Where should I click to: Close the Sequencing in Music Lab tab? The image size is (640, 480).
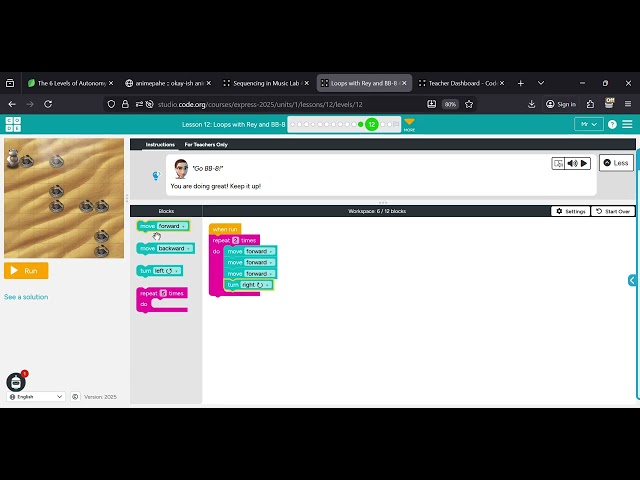[307, 83]
